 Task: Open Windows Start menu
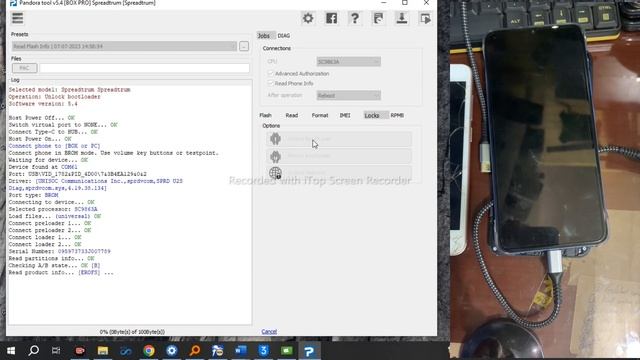[x=11, y=351]
